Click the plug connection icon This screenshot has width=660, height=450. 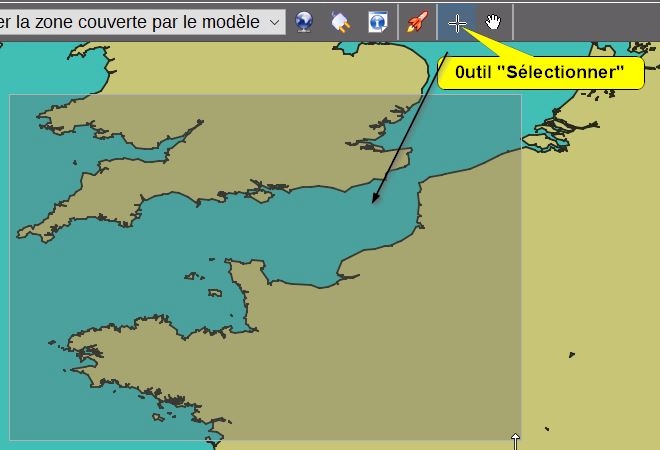click(341, 22)
